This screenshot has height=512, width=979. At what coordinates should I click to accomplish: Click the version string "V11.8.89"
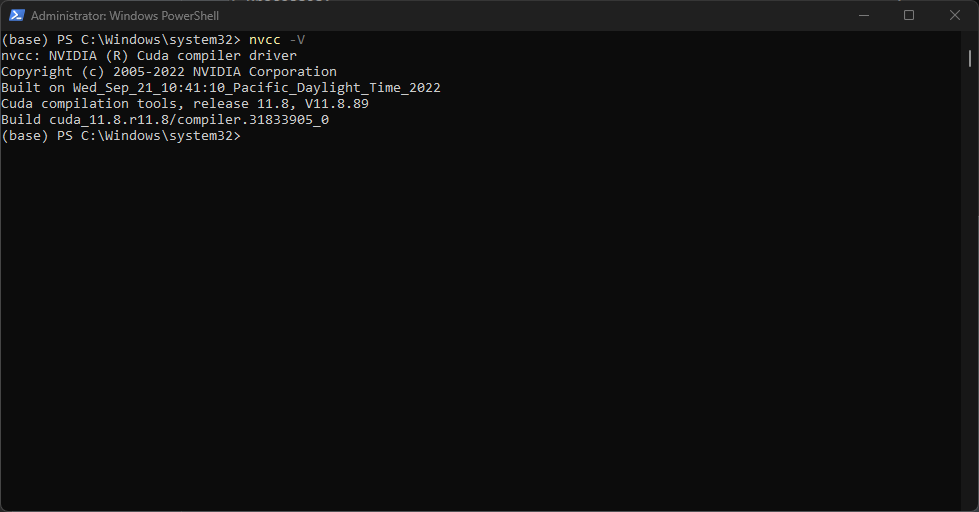click(x=337, y=104)
